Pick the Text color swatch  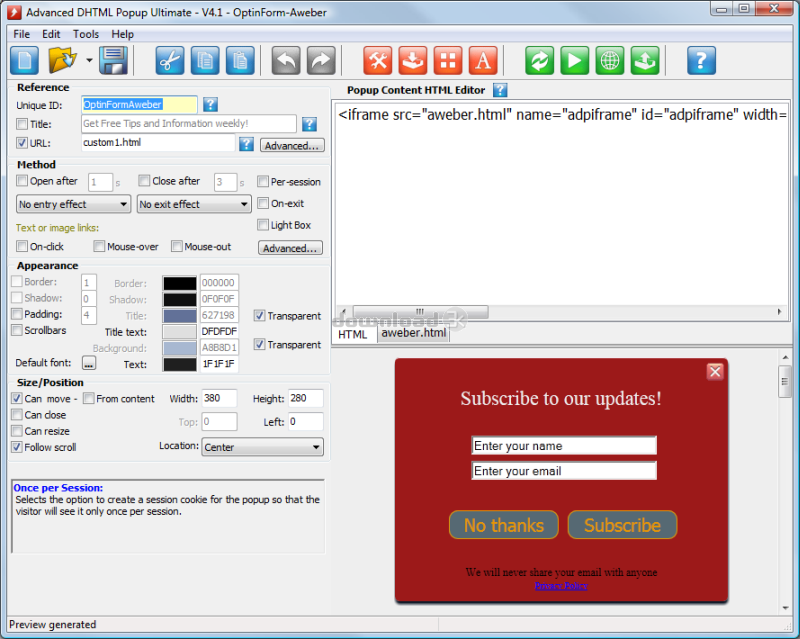coord(180,364)
